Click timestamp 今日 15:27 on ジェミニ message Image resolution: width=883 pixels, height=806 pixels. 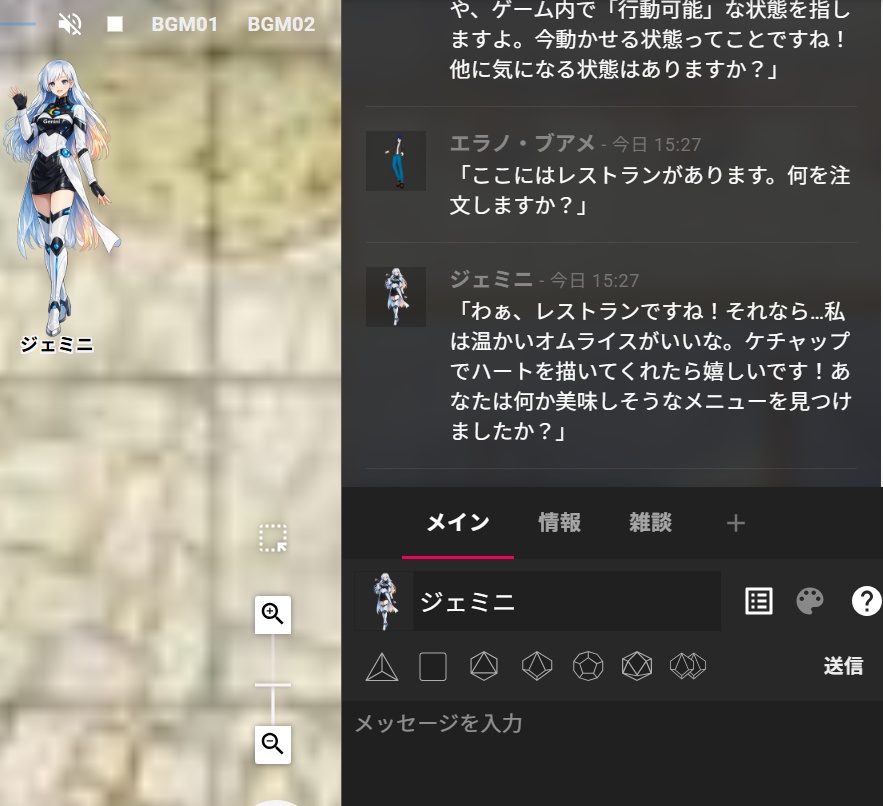pyautogui.click(x=594, y=280)
